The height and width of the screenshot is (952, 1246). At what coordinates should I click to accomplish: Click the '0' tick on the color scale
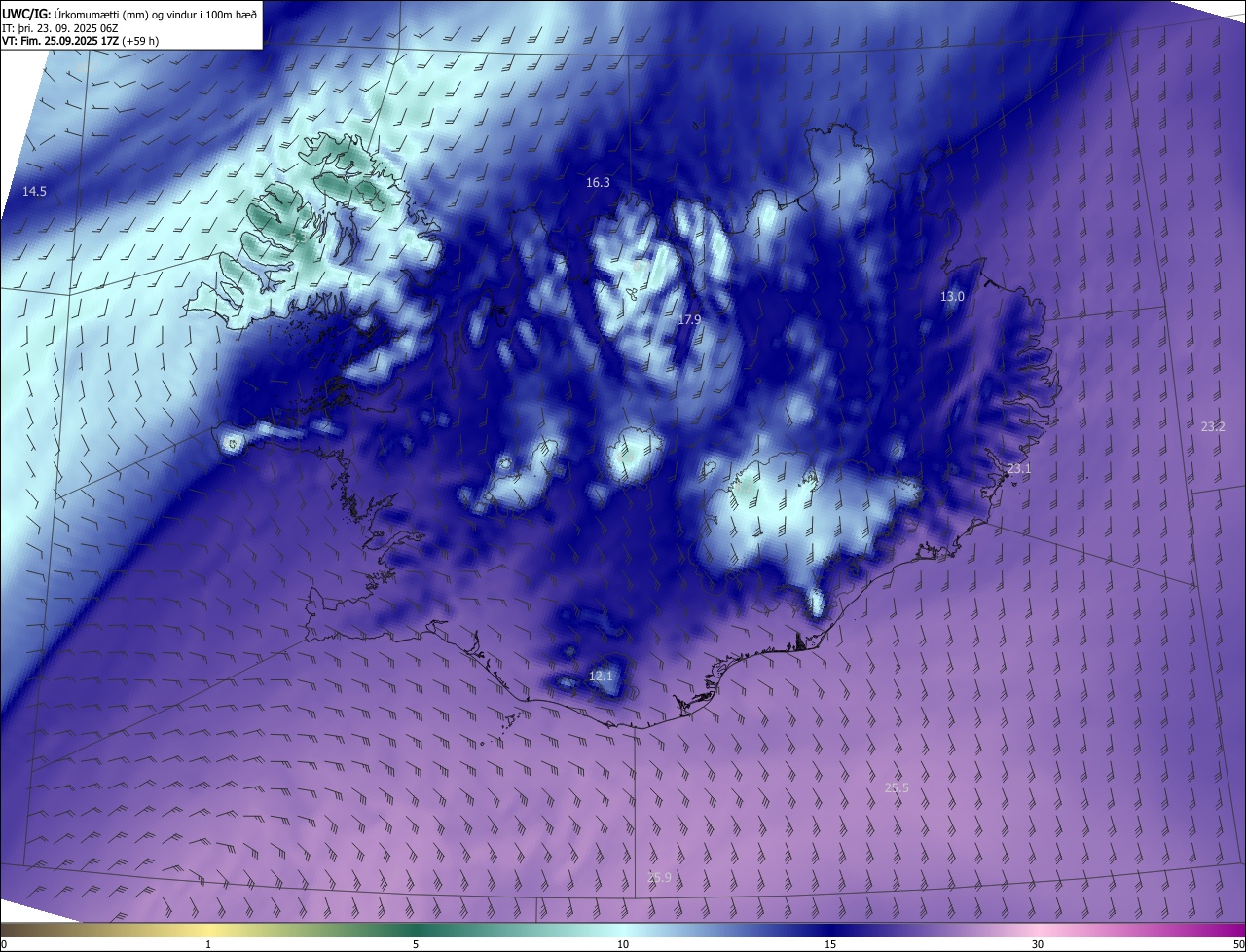click(x=4, y=945)
